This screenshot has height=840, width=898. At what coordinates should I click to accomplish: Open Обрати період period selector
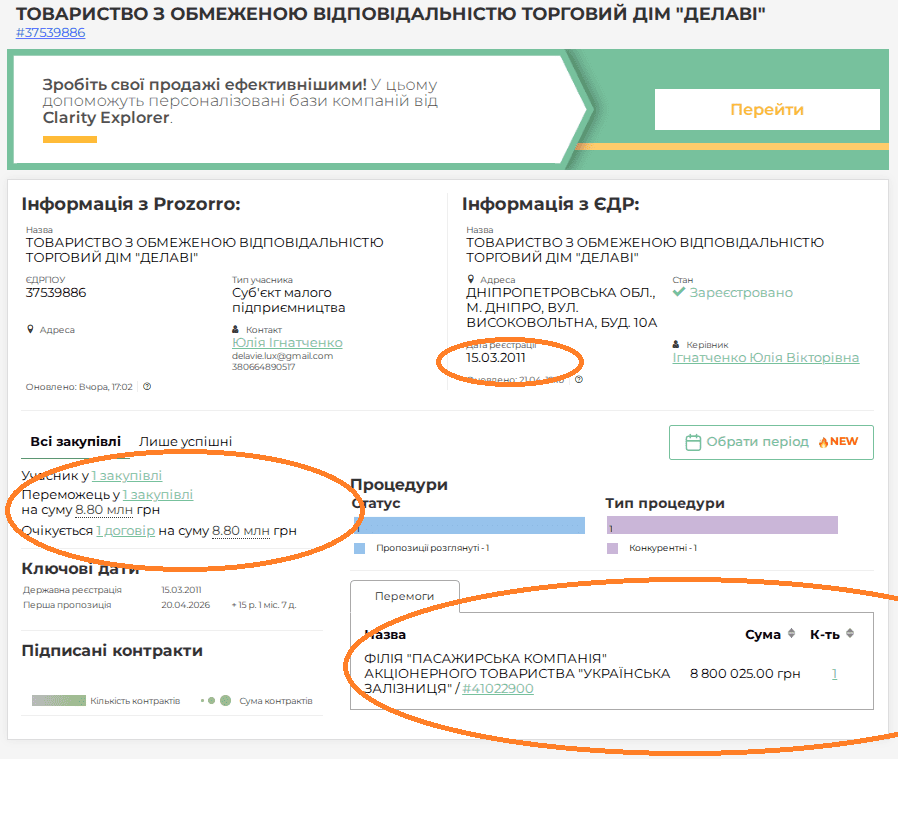tap(771, 442)
